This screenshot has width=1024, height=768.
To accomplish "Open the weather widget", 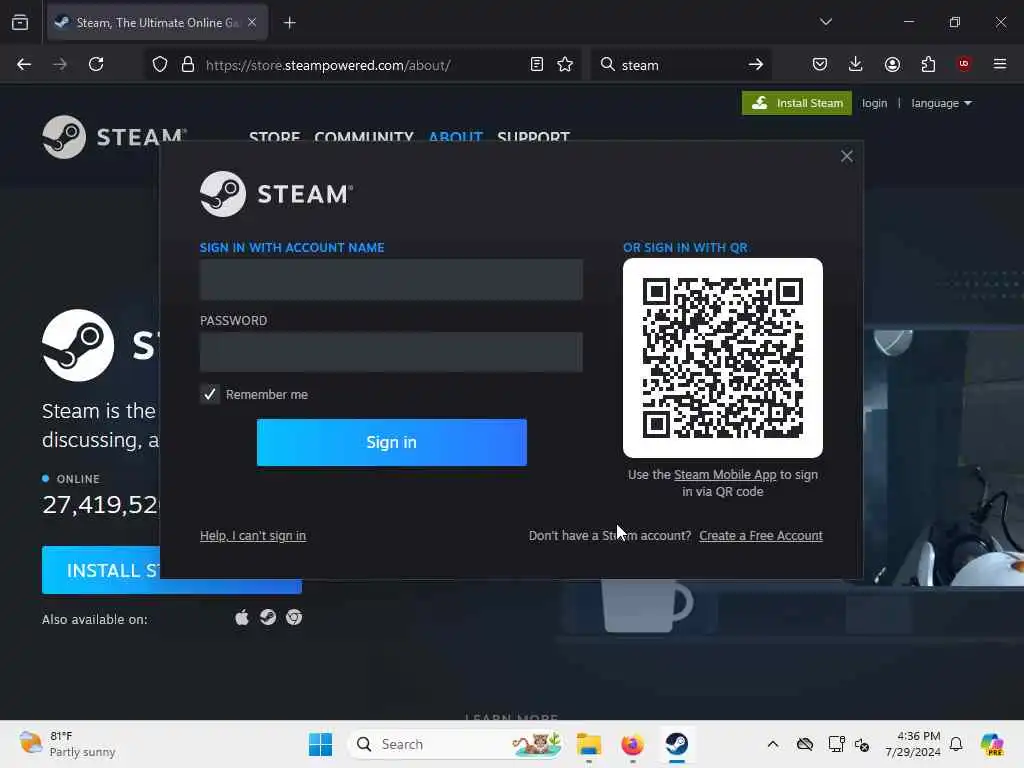I will 67,744.
